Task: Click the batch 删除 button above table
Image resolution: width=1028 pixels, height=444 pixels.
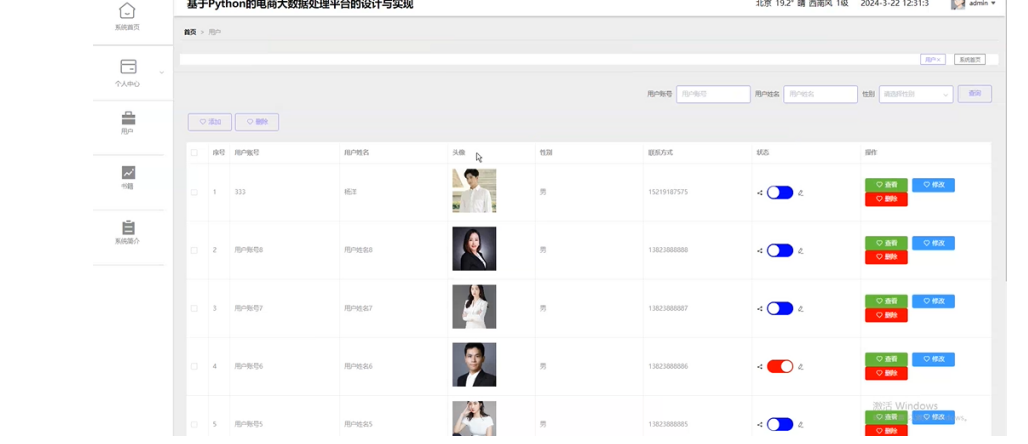Action: (257, 122)
